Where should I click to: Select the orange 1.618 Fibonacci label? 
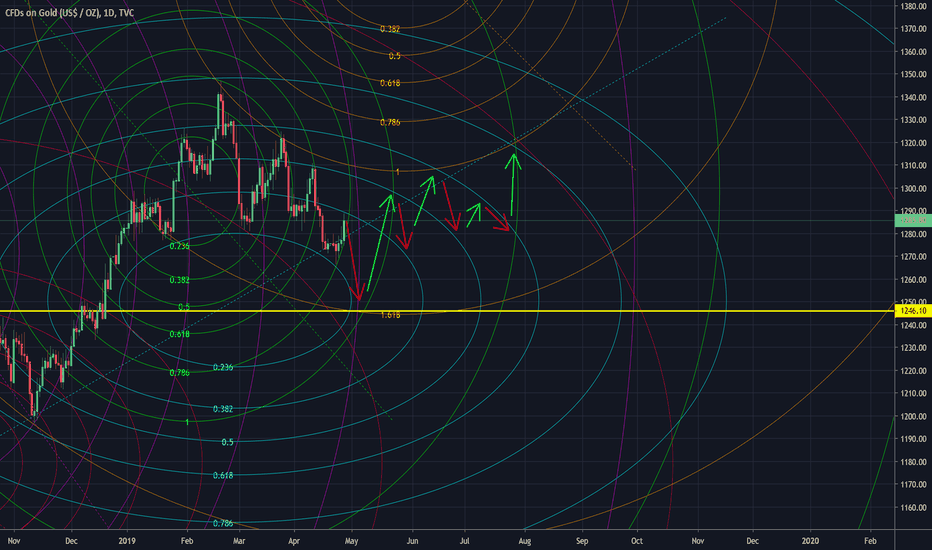click(390, 315)
